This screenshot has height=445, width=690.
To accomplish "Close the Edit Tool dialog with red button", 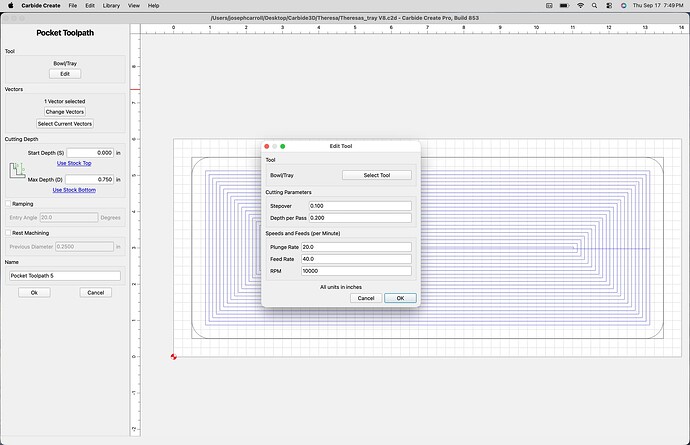I will [267, 146].
